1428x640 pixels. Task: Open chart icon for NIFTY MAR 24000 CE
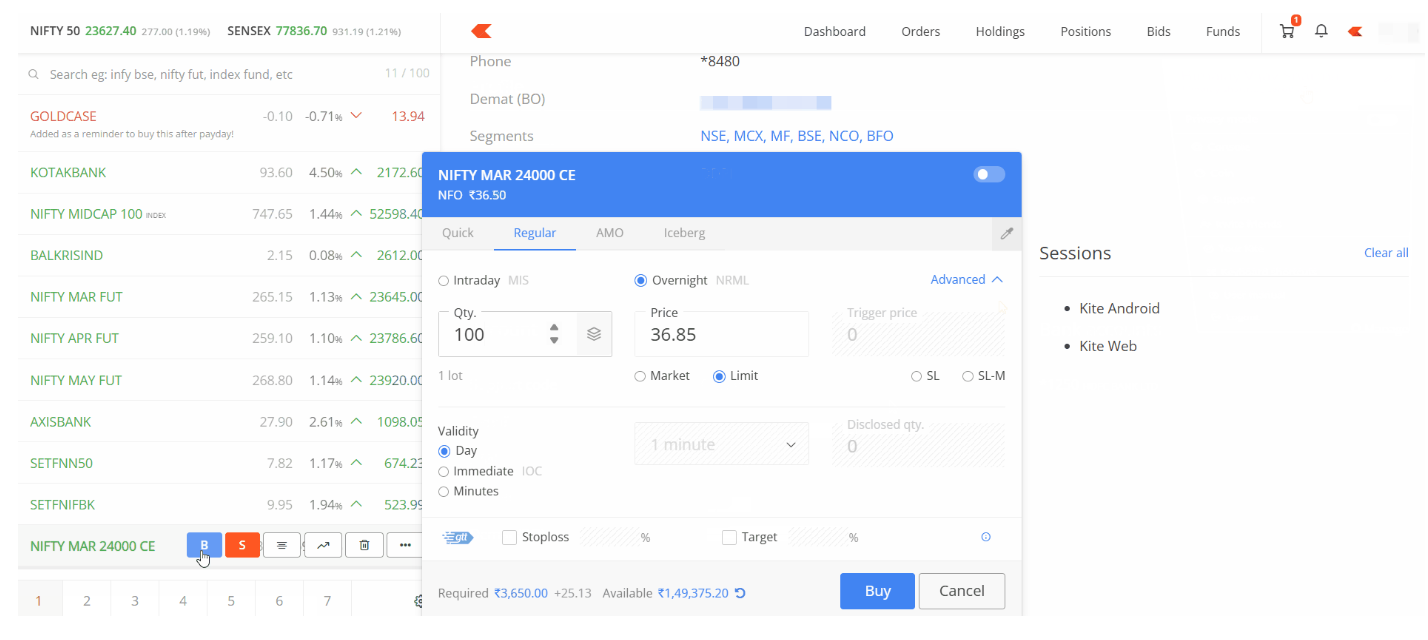(323, 545)
